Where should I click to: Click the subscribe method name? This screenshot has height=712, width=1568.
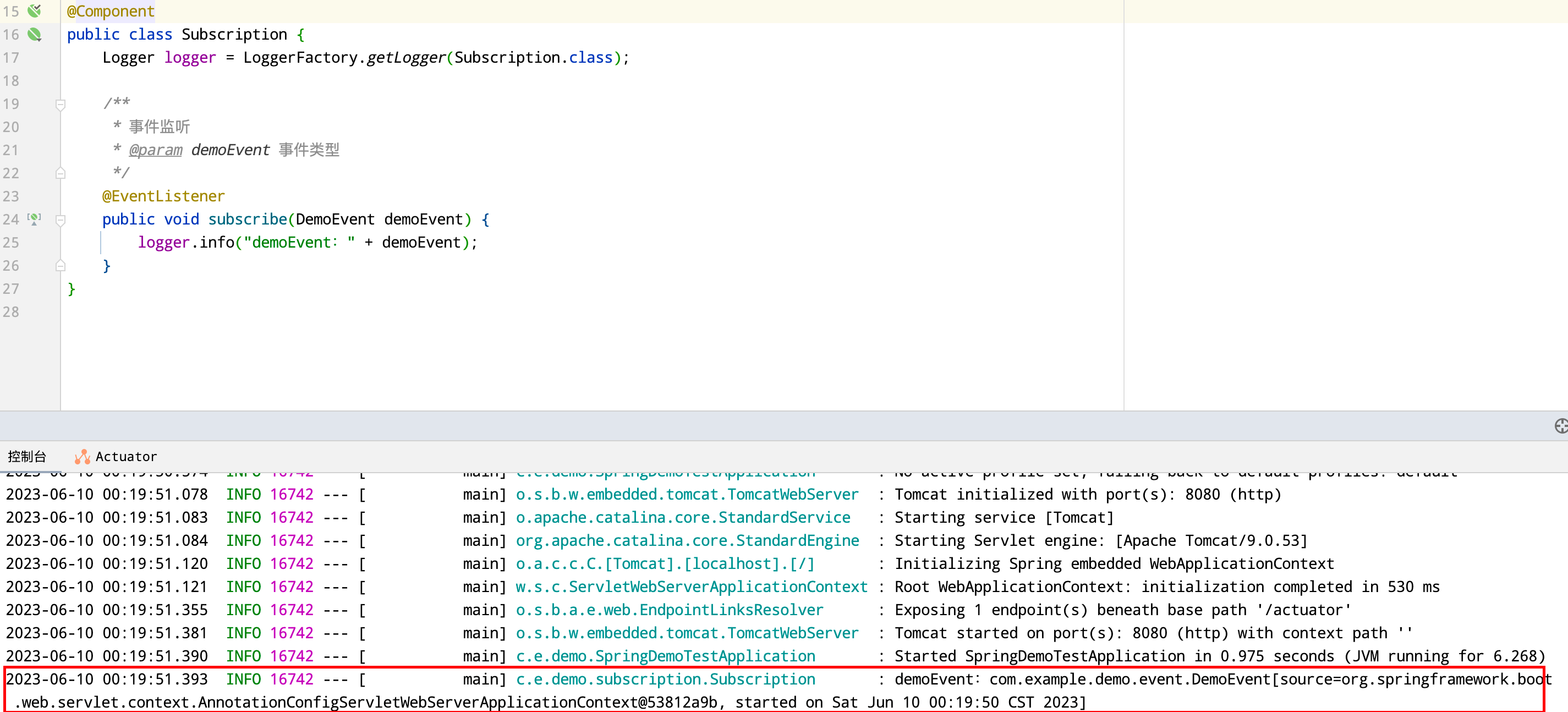click(x=248, y=219)
